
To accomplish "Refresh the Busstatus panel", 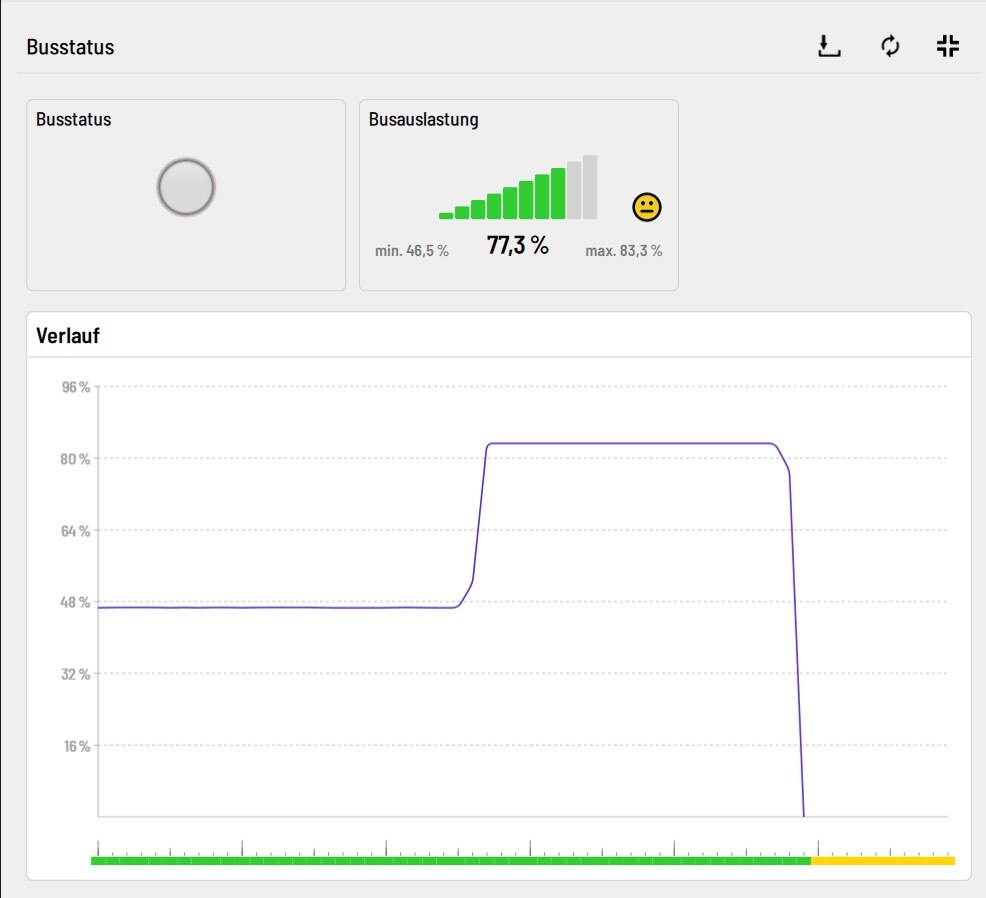I will pos(890,47).
